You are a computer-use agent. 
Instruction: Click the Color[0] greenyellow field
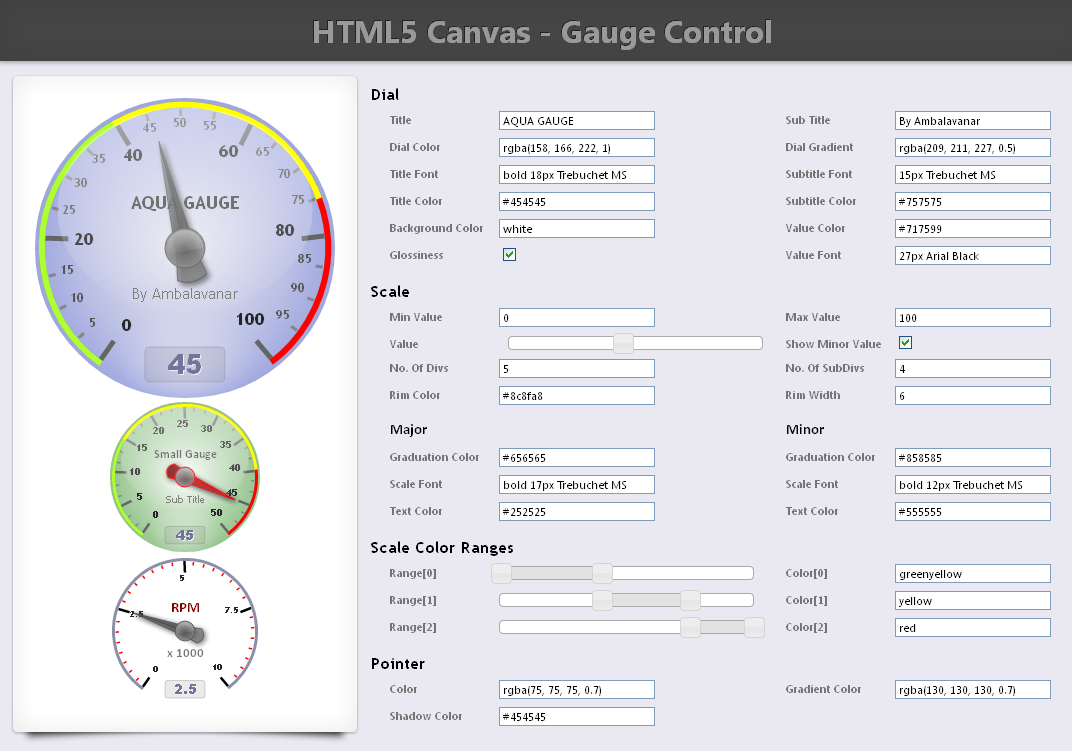click(x=972, y=574)
